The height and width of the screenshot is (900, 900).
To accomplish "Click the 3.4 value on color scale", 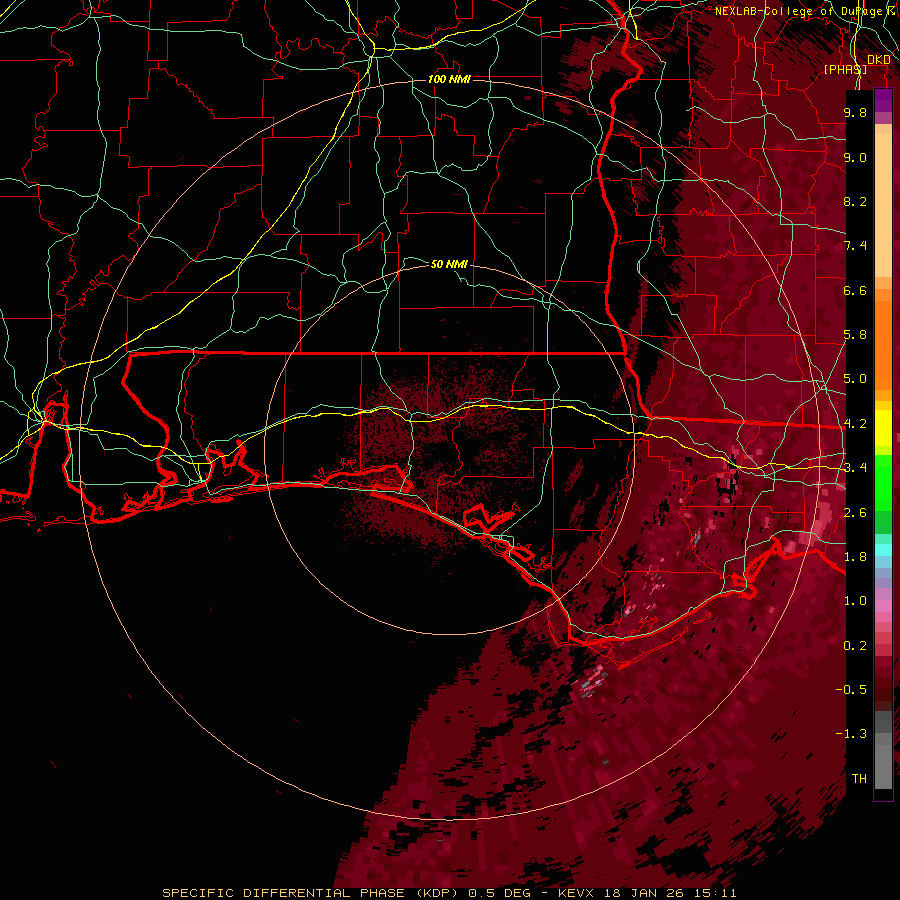I will click(x=855, y=468).
